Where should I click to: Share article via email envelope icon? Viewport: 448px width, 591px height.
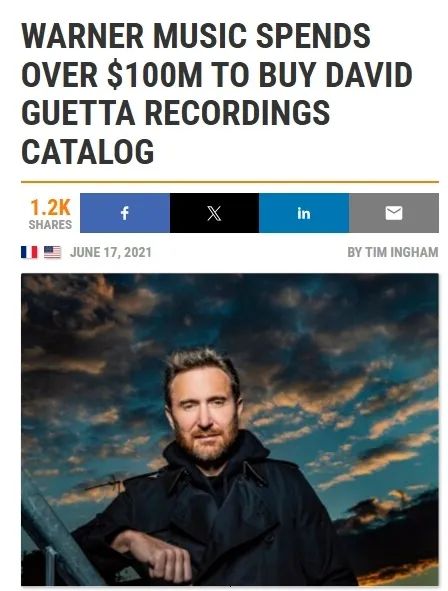(x=394, y=213)
